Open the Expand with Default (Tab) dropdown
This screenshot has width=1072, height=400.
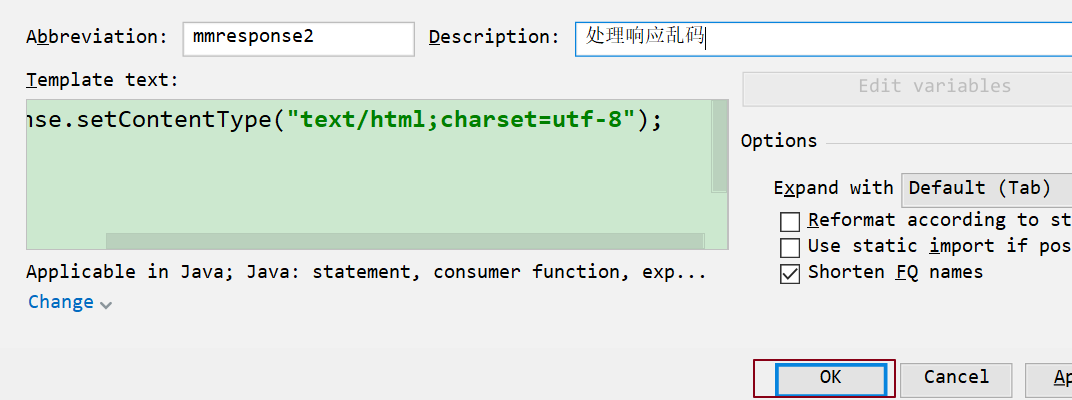click(x=985, y=188)
